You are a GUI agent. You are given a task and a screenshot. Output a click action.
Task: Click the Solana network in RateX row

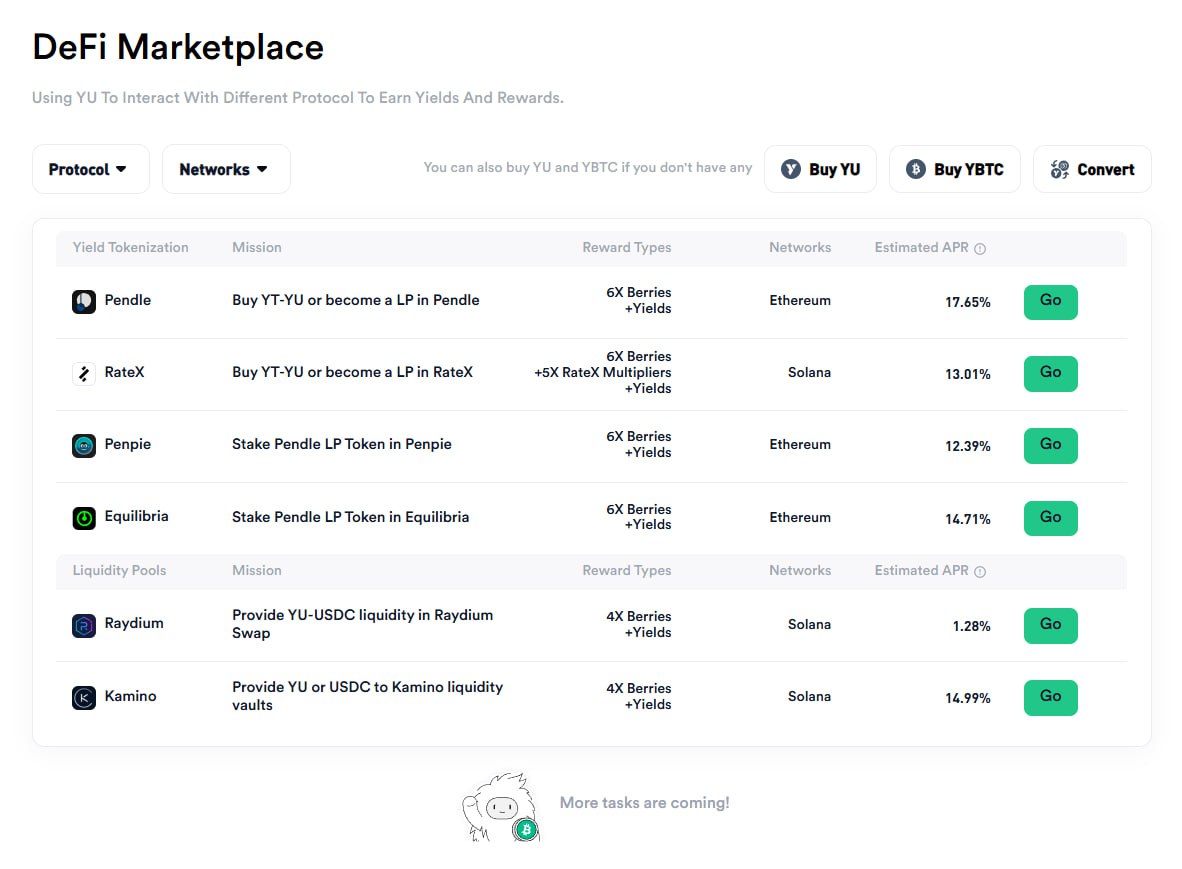click(x=810, y=372)
